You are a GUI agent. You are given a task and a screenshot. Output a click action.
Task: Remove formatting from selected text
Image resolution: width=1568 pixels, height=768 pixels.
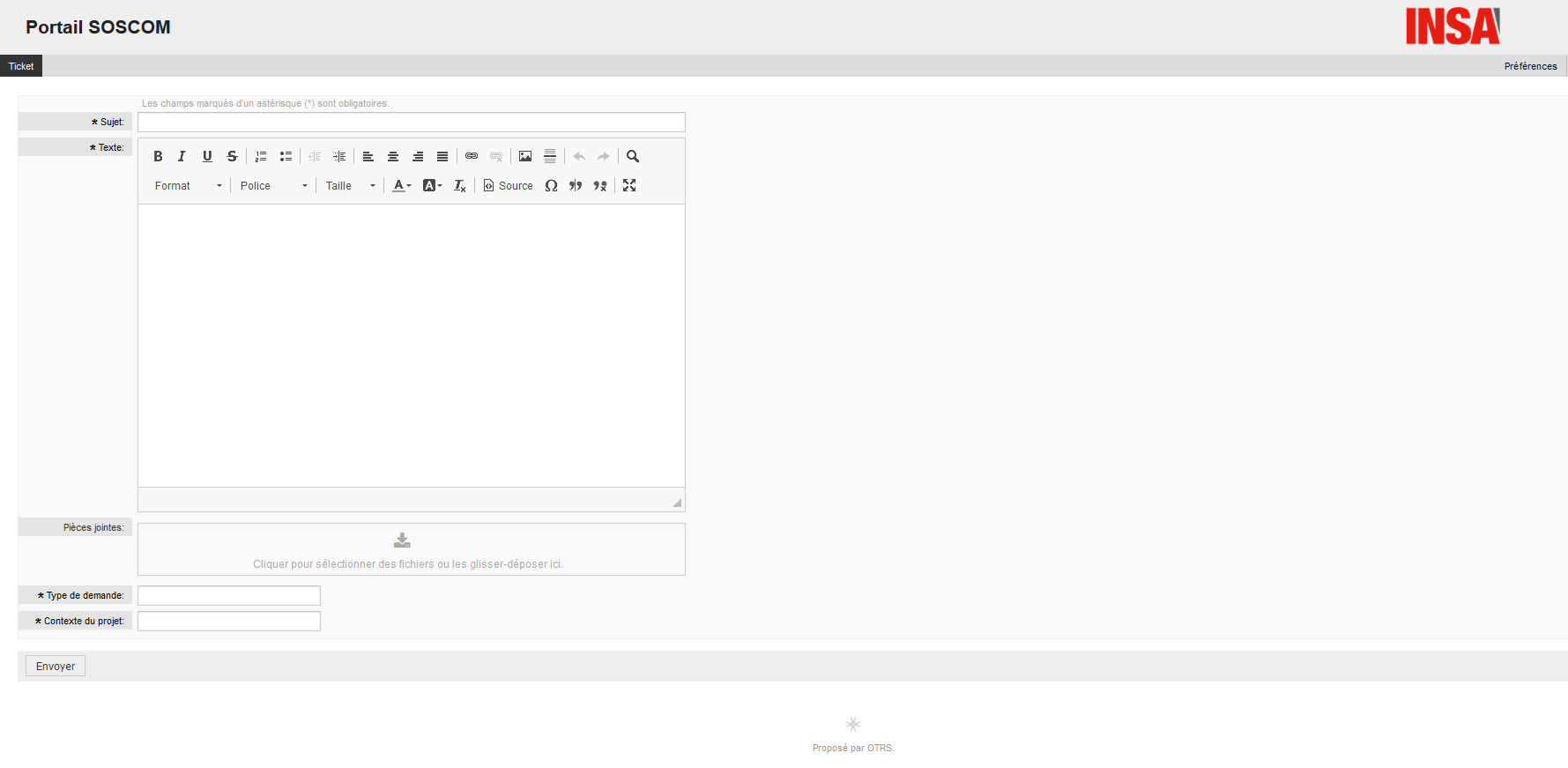[x=459, y=185]
